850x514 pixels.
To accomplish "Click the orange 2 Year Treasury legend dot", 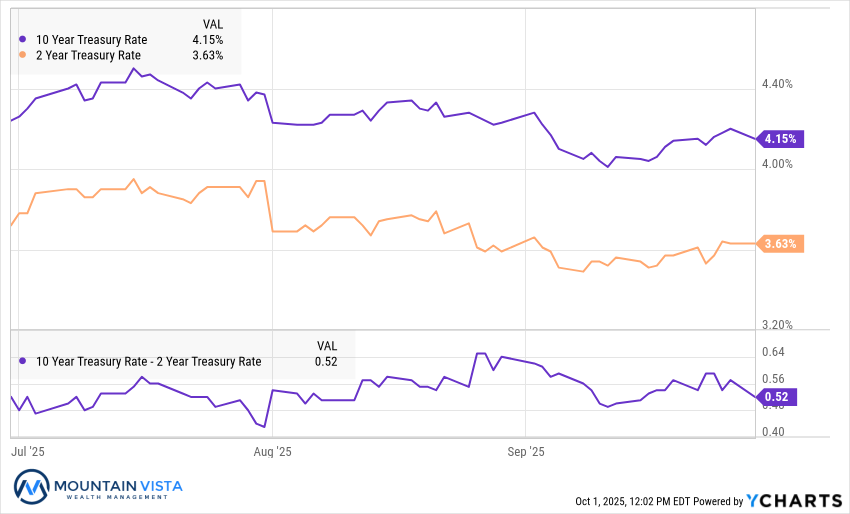I will pyautogui.click(x=22, y=55).
